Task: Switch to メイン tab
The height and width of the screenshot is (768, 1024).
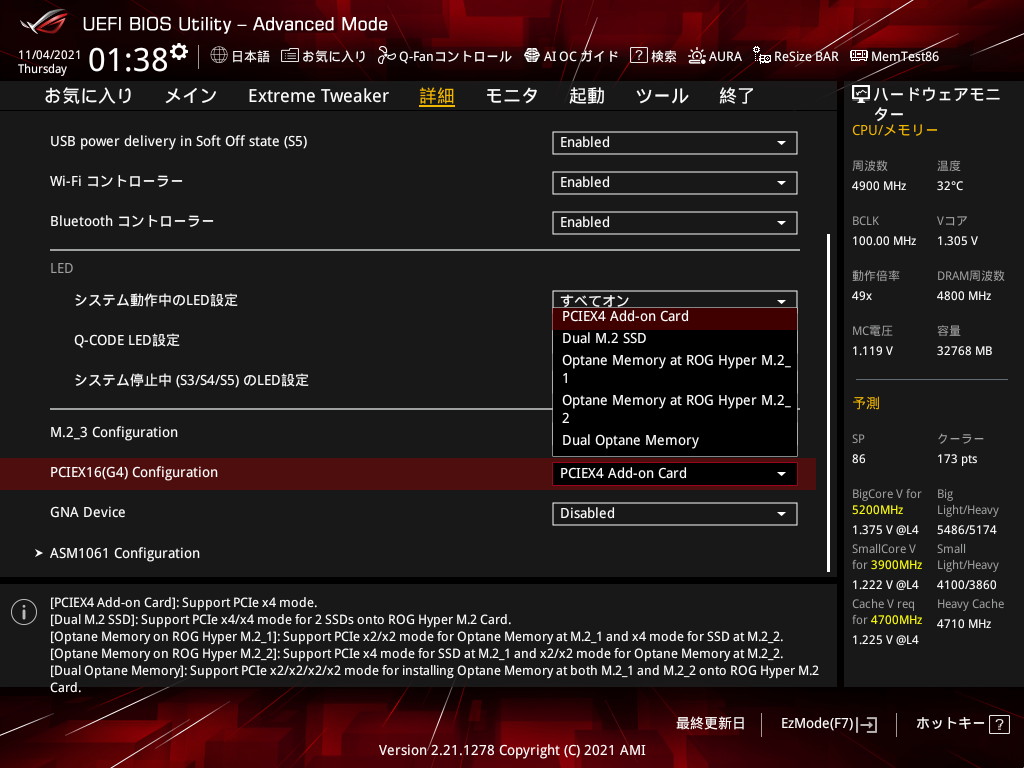Action: click(191, 96)
